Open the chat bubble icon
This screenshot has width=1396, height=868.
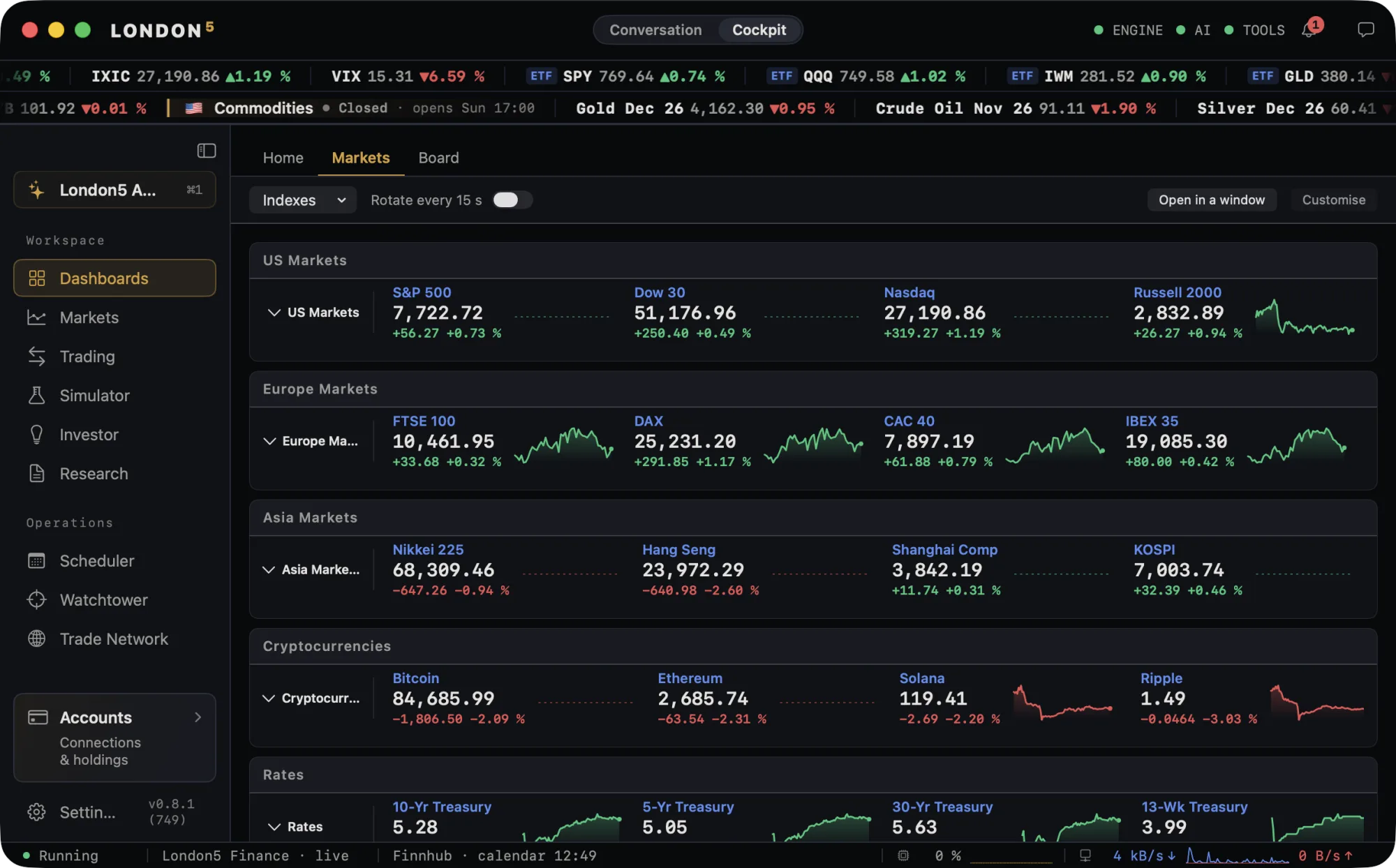1366,29
